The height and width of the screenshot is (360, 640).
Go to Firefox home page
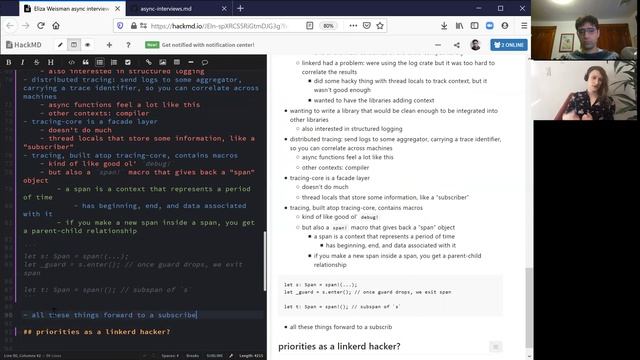[x=56, y=26]
